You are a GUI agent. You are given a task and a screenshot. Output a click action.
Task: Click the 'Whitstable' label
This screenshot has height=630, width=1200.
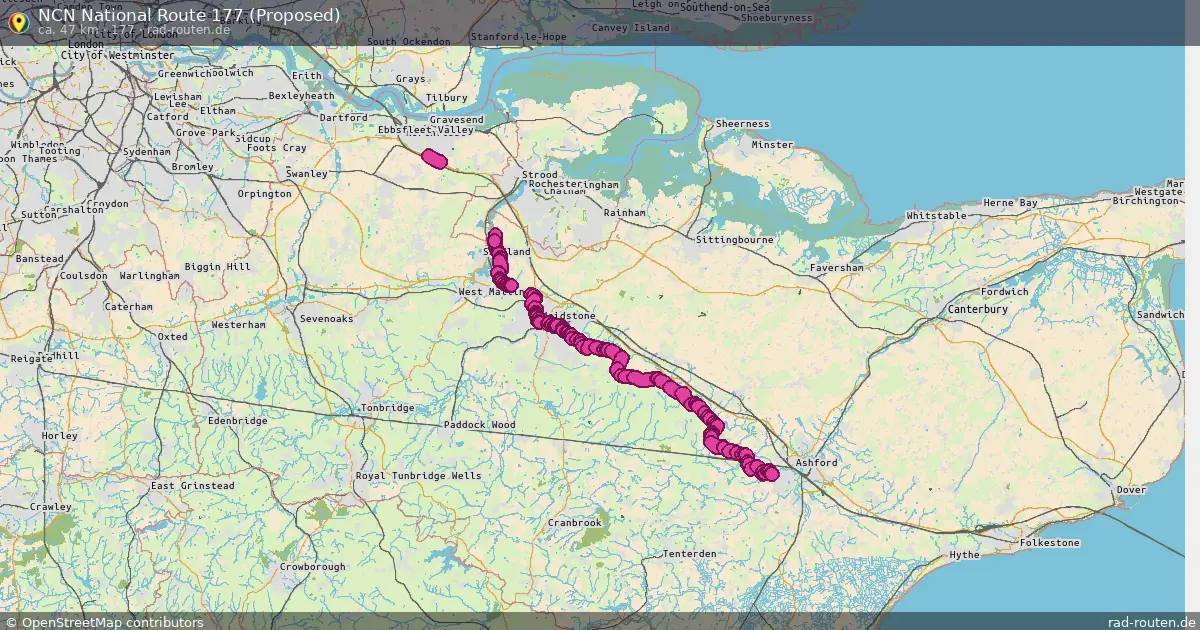[x=936, y=216]
